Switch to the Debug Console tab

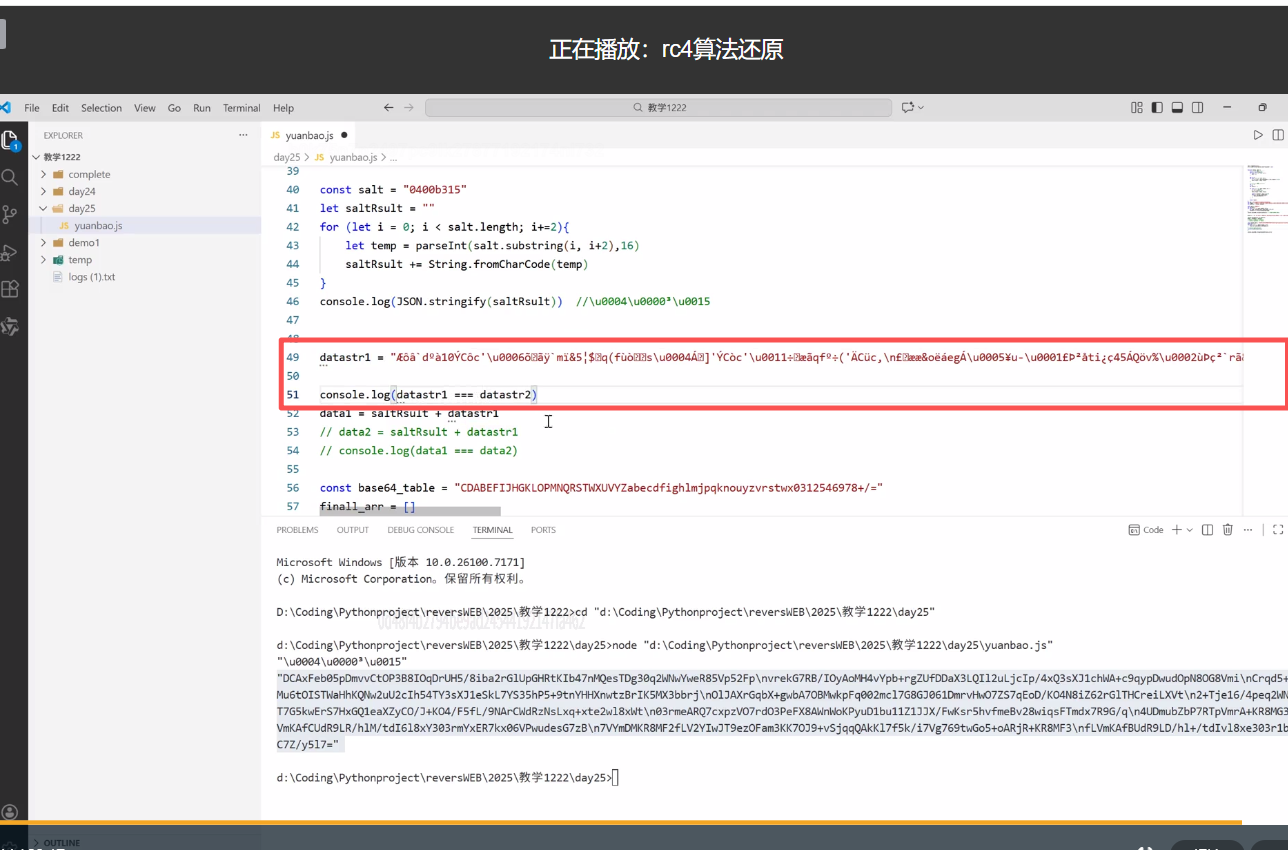click(421, 530)
